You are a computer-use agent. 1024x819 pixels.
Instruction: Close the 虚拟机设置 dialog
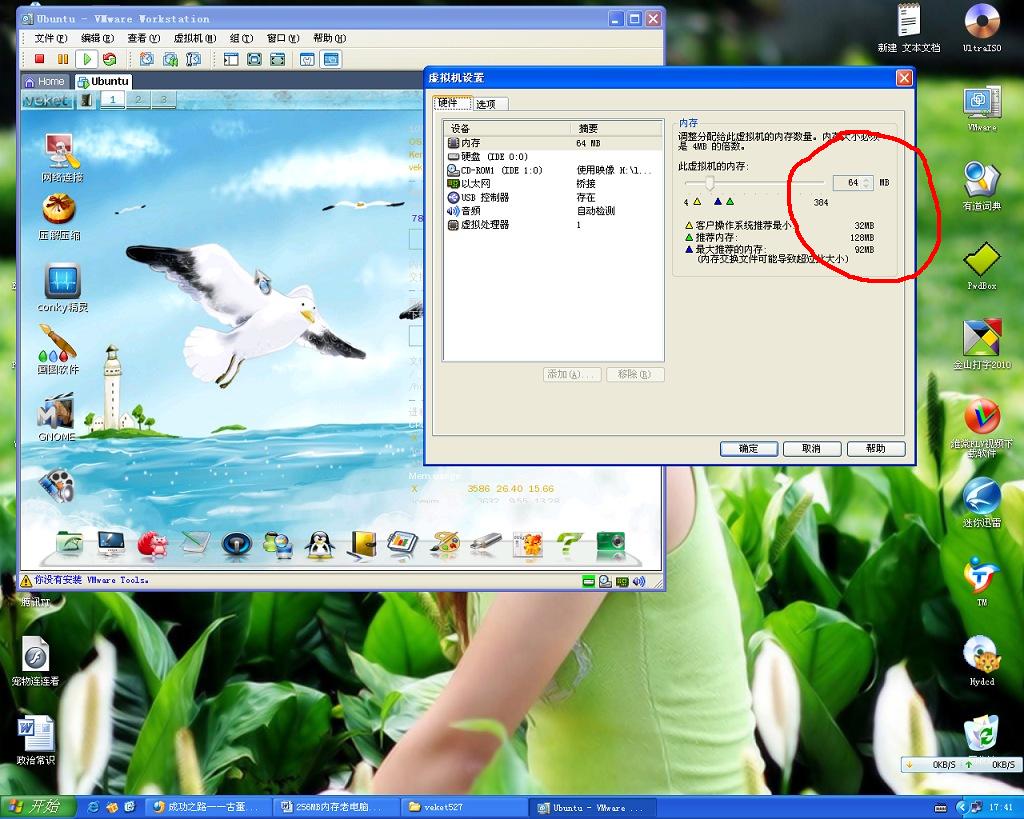904,78
